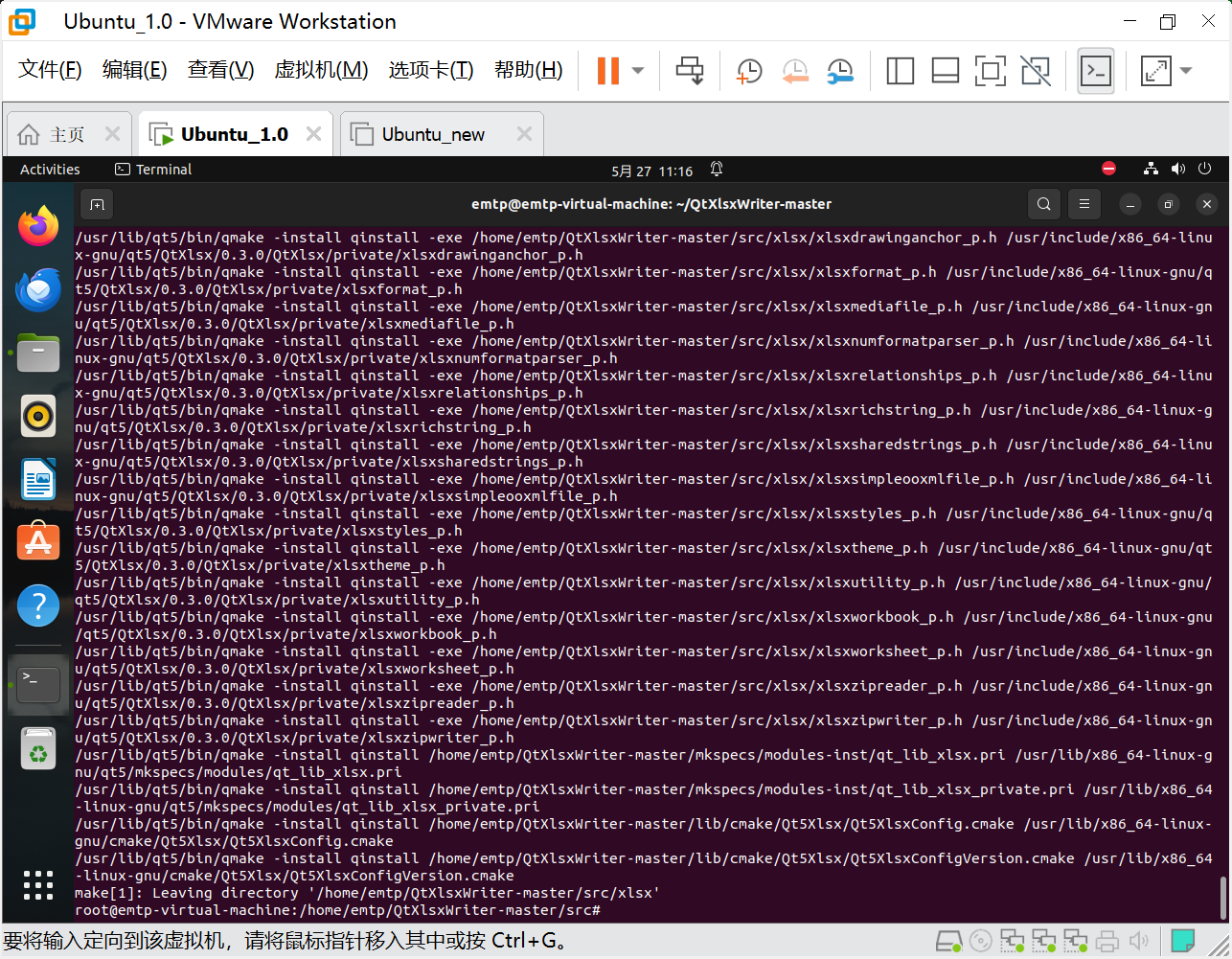The width and height of the screenshot is (1232, 959).
Task: Click the Ubuntu top bar volume icon
Action: pos(1178,169)
